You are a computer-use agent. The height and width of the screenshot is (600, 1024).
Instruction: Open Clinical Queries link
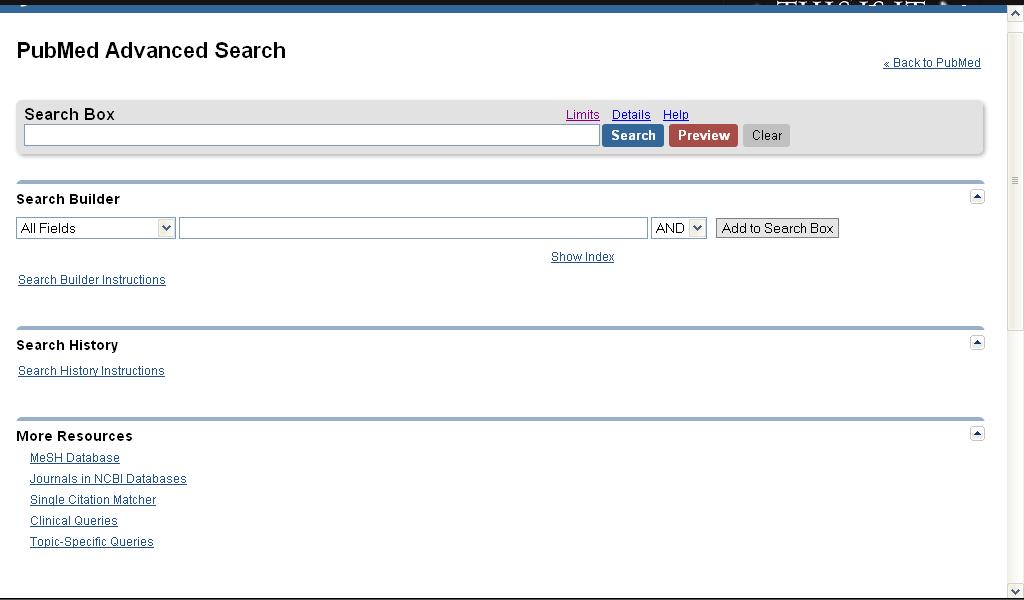point(74,520)
